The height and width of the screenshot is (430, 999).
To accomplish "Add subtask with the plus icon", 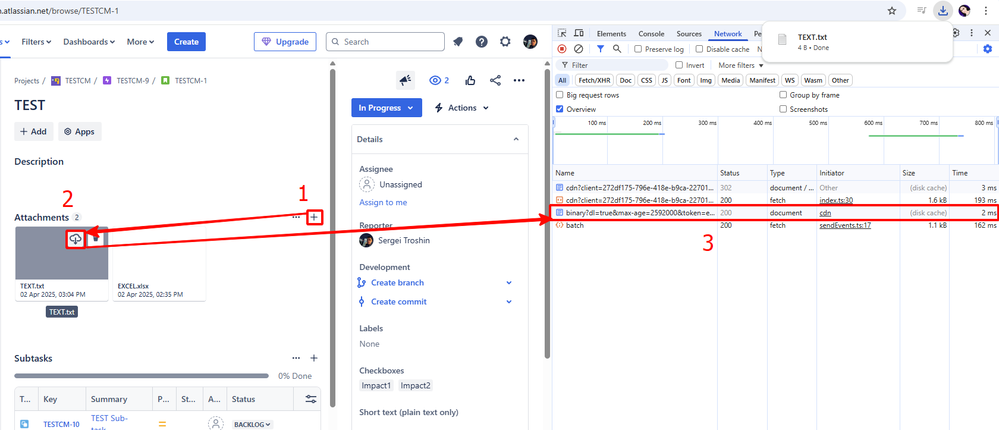I will point(313,358).
